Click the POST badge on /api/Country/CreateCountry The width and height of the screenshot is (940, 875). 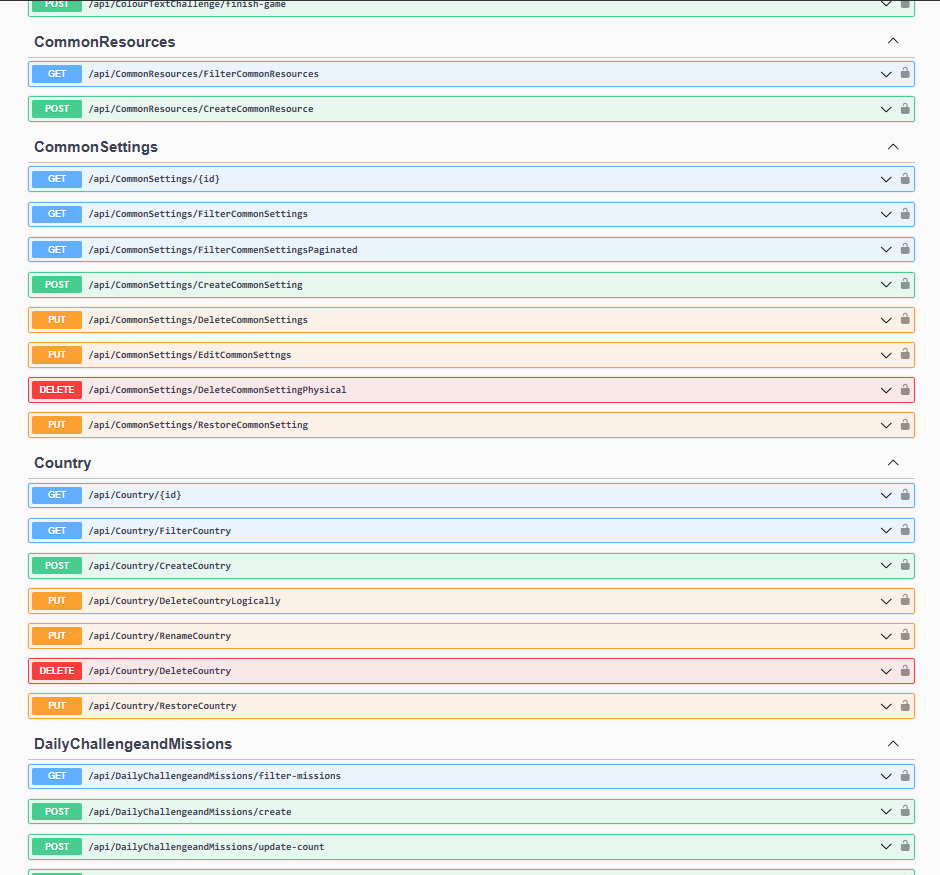click(56, 565)
